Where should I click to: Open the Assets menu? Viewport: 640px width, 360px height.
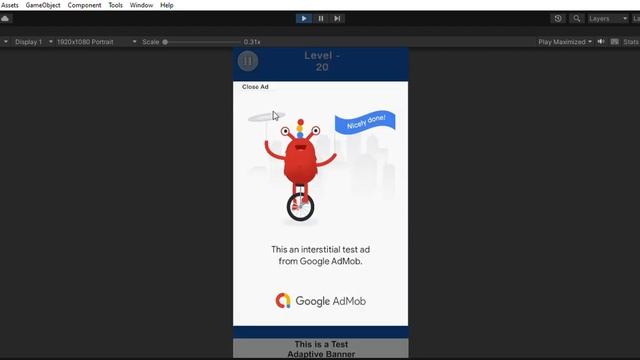point(9,5)
